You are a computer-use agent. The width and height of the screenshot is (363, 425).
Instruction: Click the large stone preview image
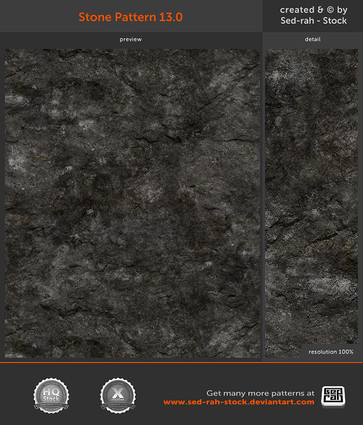(x=132, y=204)
